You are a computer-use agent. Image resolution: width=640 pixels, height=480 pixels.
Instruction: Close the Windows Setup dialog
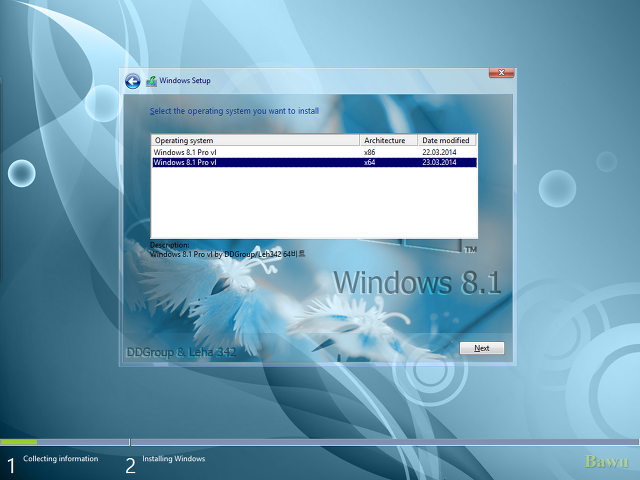pyautogui.click(x=501, y=73)
